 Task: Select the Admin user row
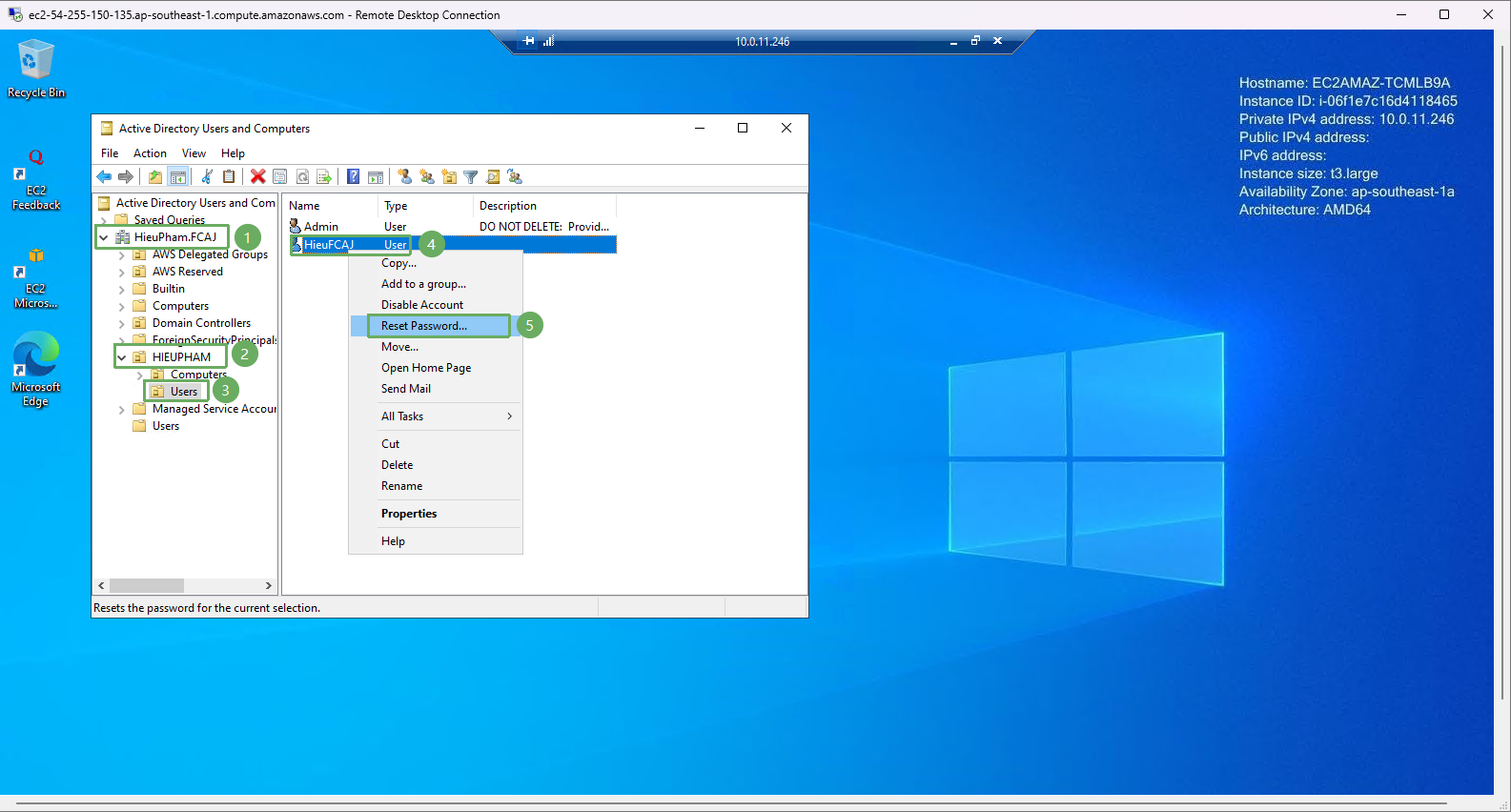point(452,227)
